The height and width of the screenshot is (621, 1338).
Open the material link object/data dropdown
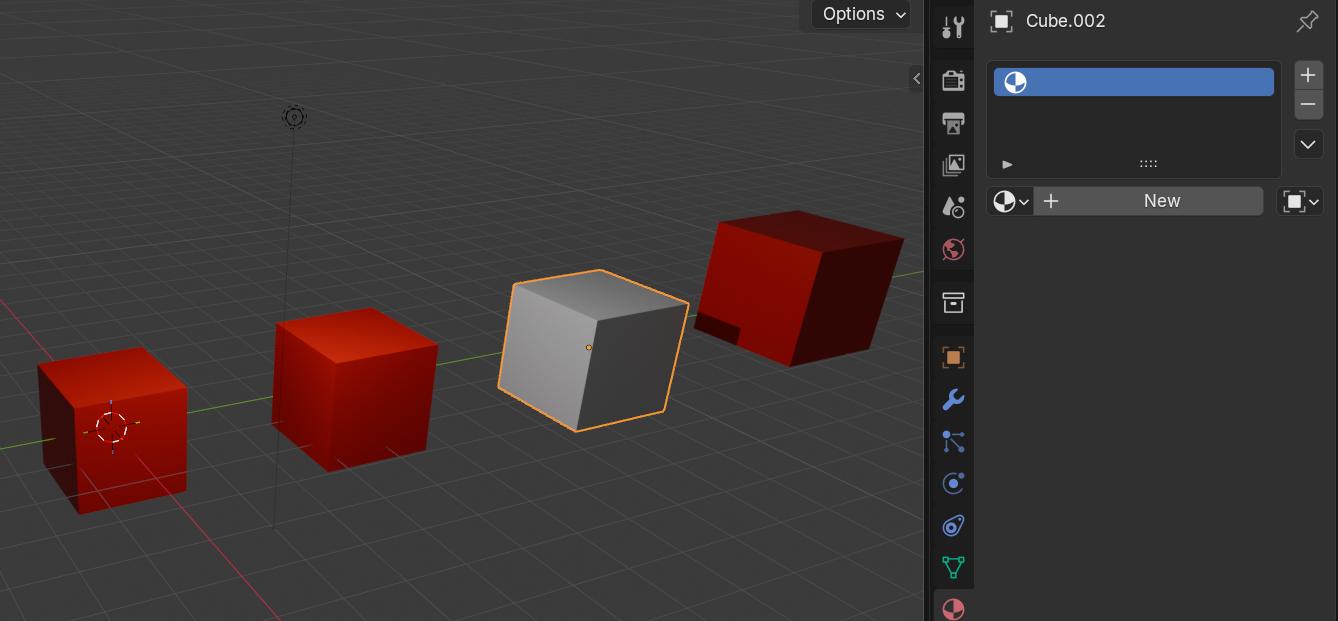click(1301, 201)
